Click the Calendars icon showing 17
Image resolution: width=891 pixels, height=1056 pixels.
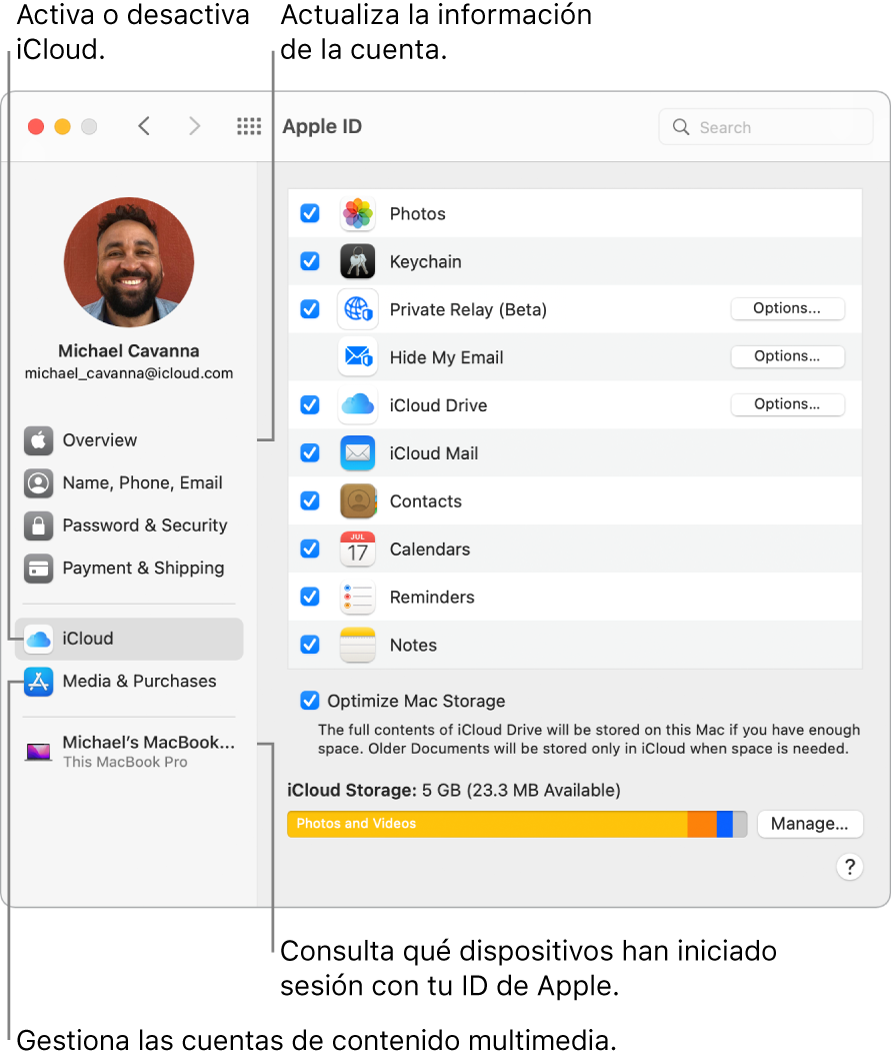tap(358, 549)
